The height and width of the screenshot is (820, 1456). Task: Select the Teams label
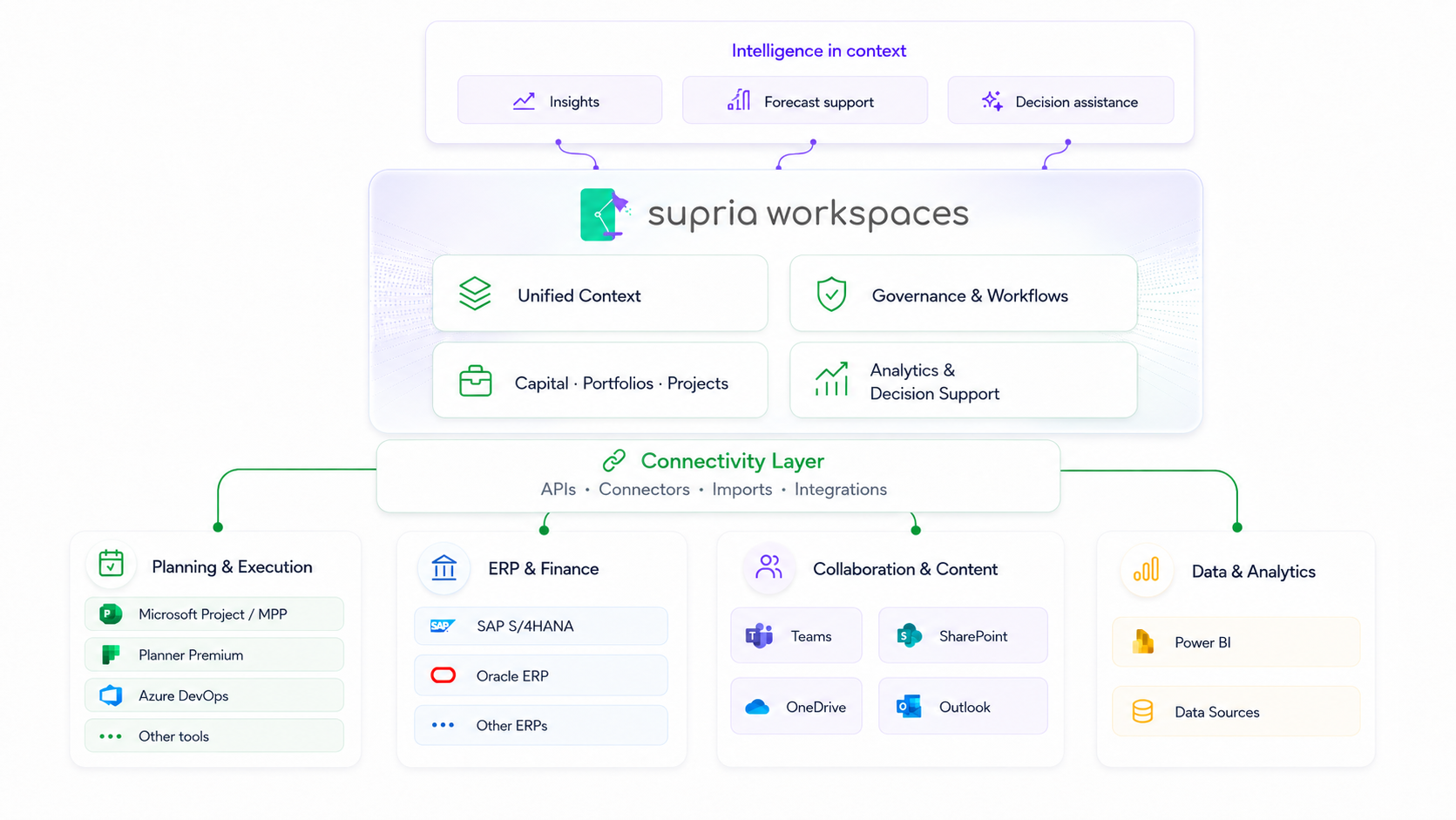click(811, 636)
